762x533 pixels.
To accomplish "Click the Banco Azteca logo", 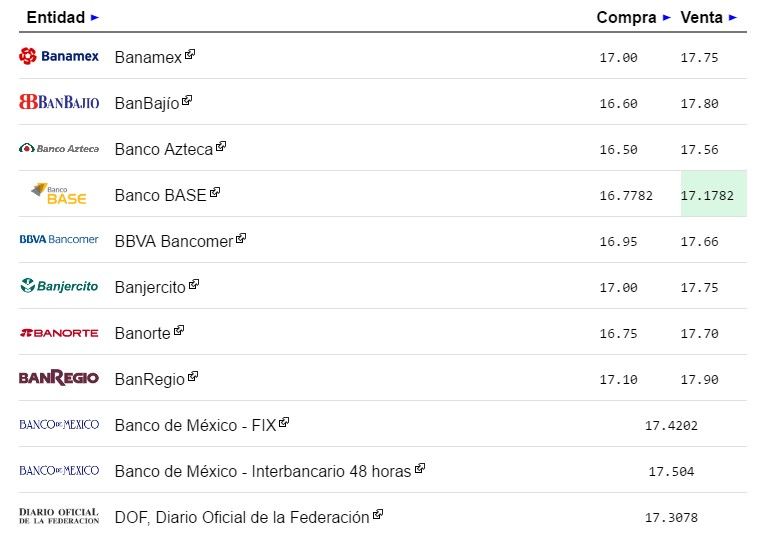I will point(59,148).
